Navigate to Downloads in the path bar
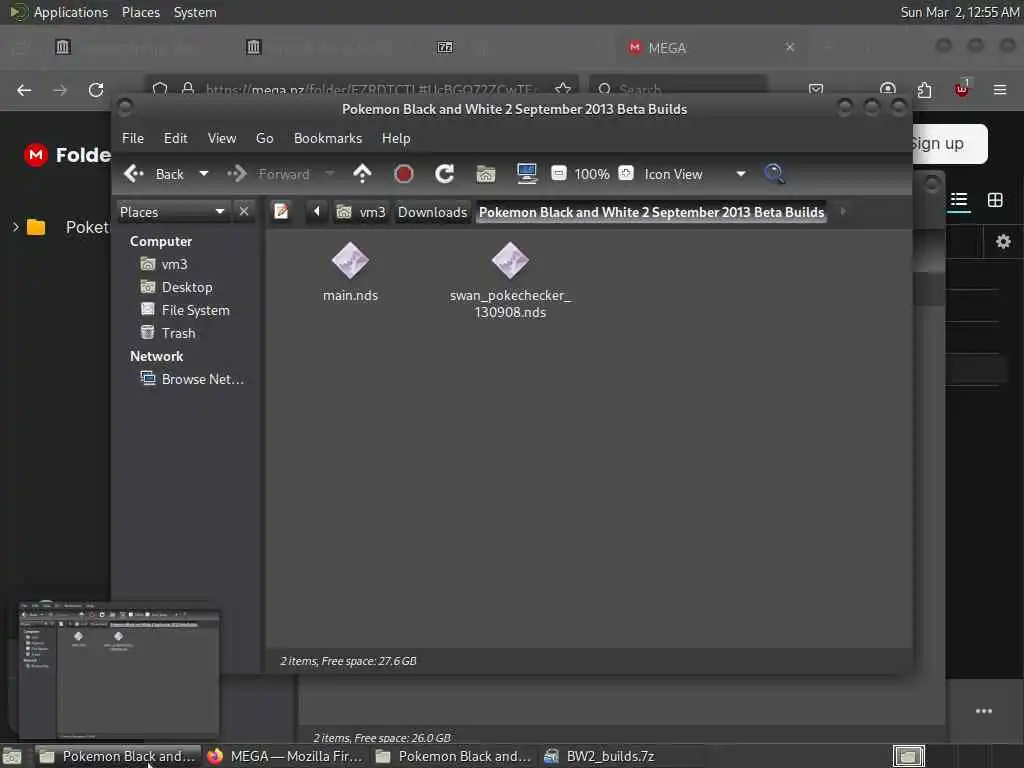The height and width of the screenshot is (768, 1024). [x=432, y=212]
